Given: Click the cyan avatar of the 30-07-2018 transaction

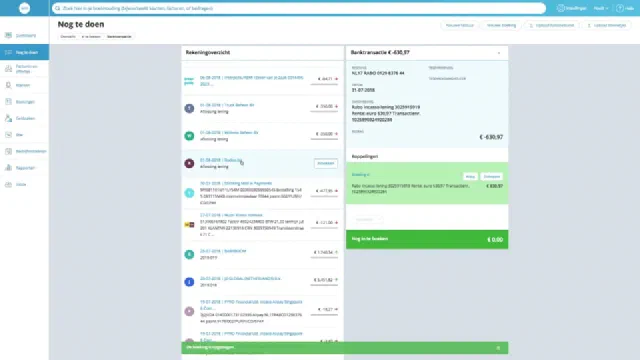Looking at the screenshot, I should click(189, 193).
